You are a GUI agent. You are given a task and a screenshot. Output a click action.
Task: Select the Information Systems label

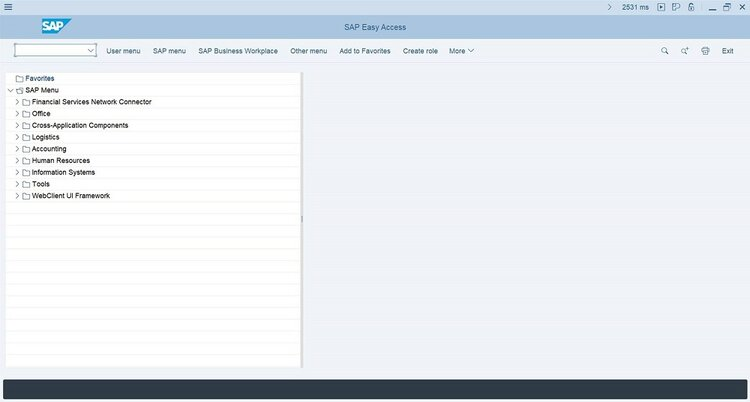tap(63, 172)
